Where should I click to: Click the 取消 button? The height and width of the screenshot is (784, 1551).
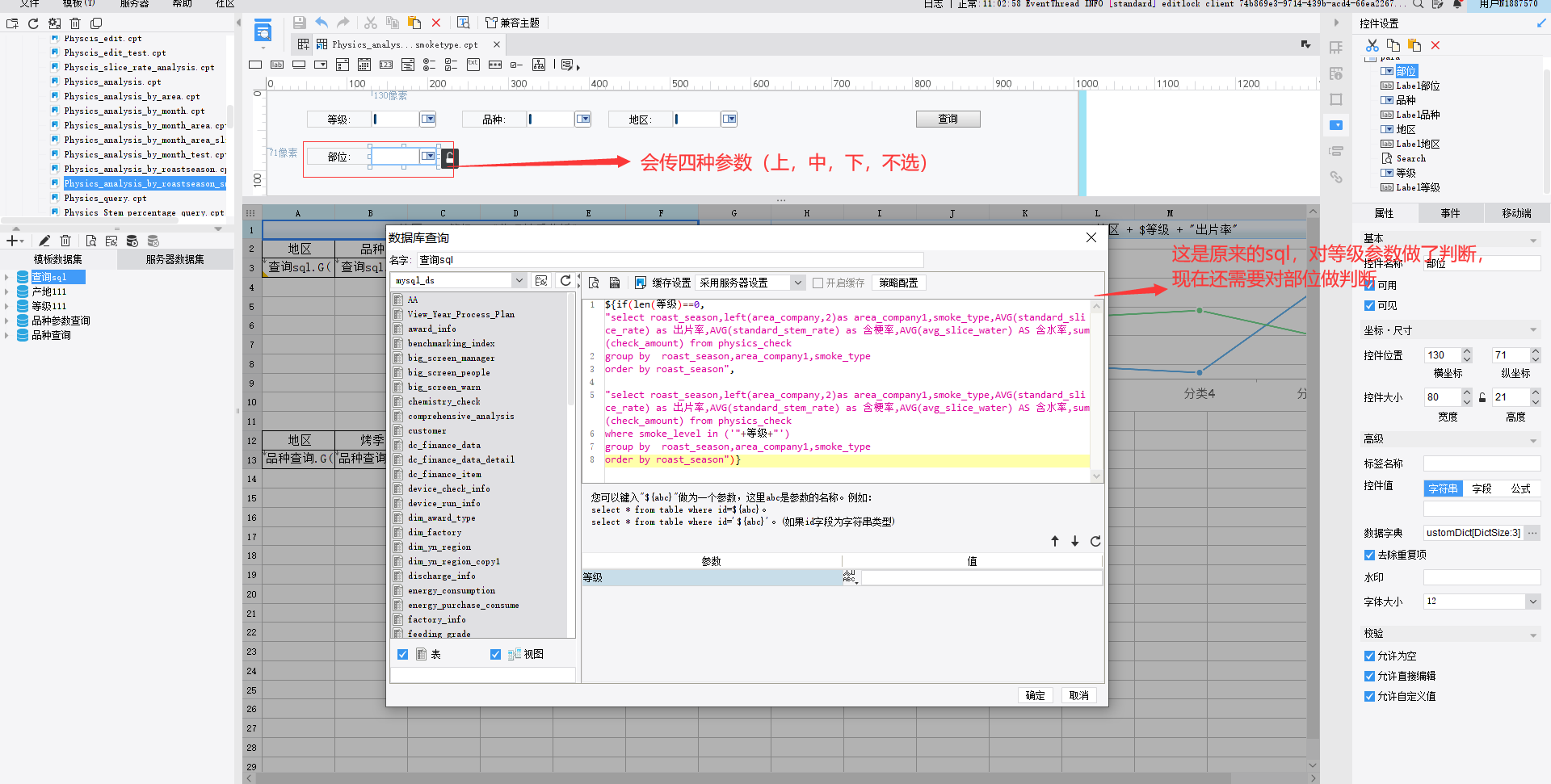1078,695
